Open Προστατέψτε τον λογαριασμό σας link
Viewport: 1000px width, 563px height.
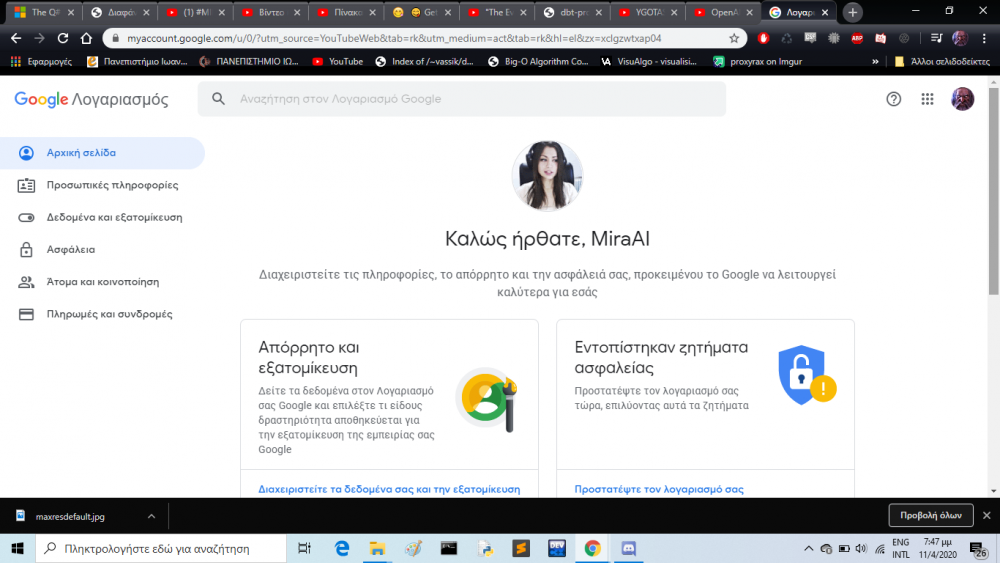coord(659,489)
